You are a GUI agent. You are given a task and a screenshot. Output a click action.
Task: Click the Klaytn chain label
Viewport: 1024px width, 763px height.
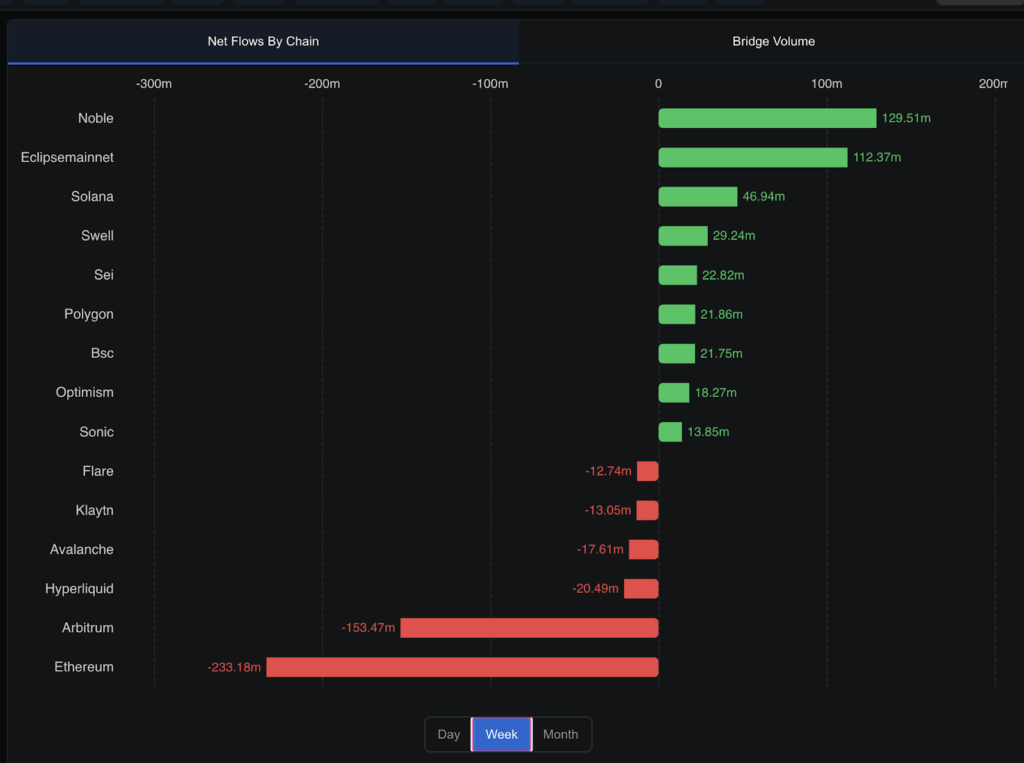(95, 510)
